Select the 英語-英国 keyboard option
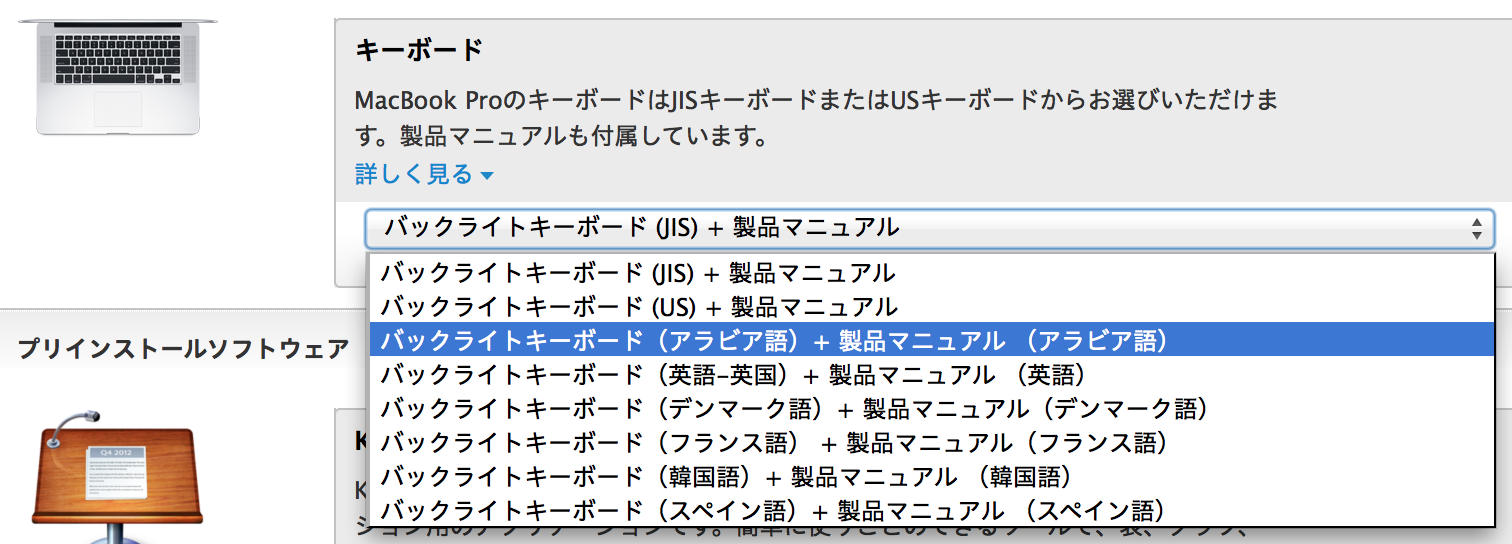Image resolution: width=1512 pixels, height=544 pixels. (933, 374)
